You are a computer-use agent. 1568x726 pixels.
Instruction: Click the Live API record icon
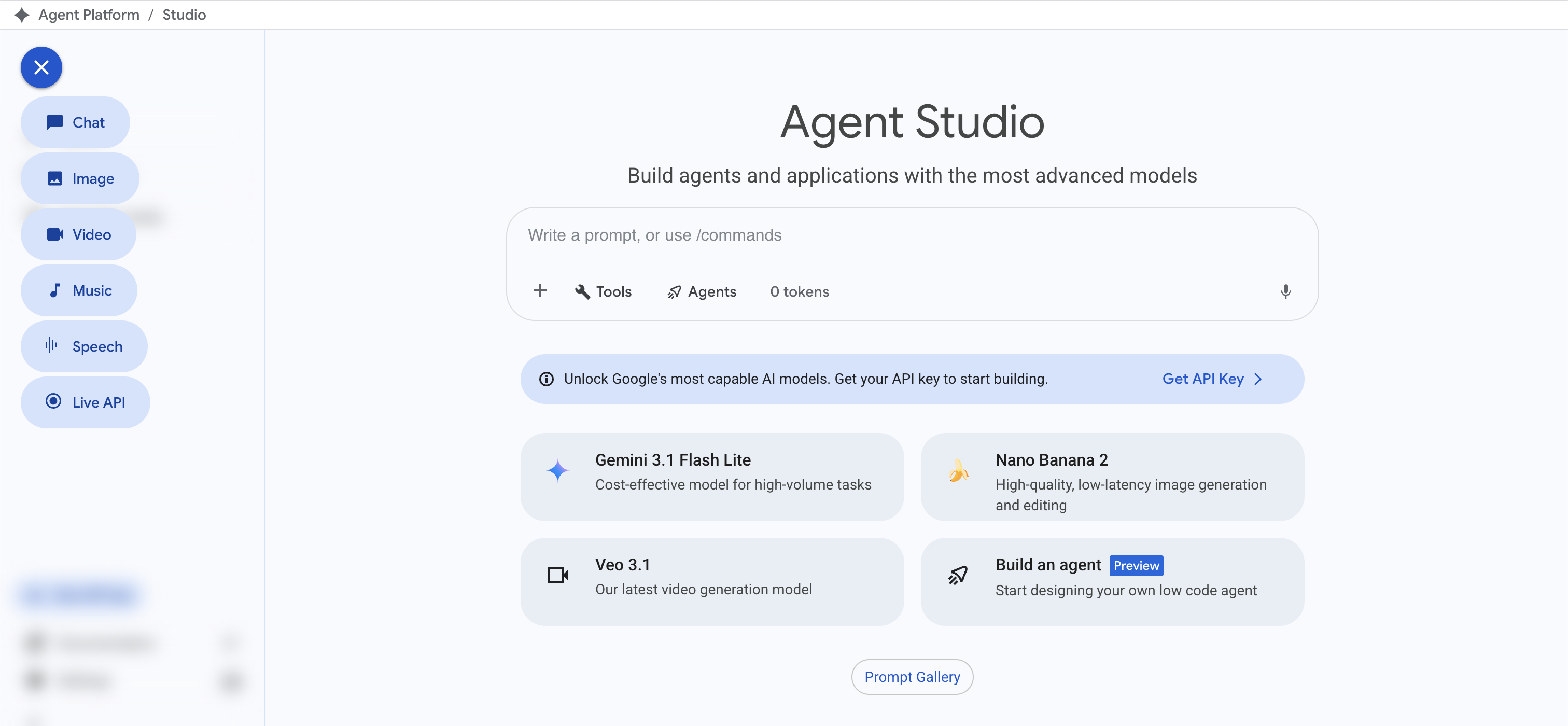[x=53, y=401]
